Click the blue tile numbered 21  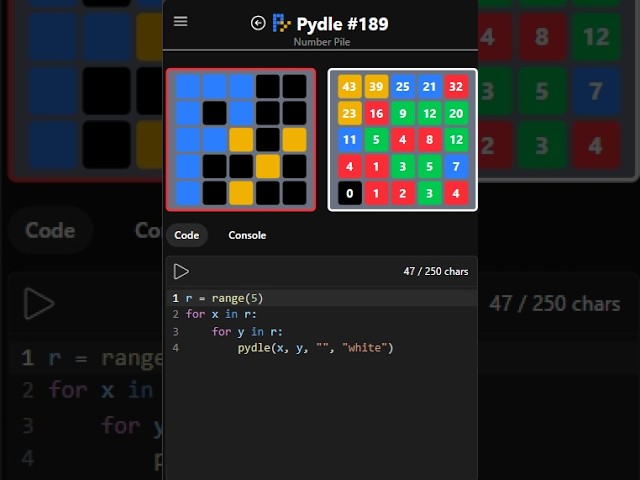click(x=429, y=87)
